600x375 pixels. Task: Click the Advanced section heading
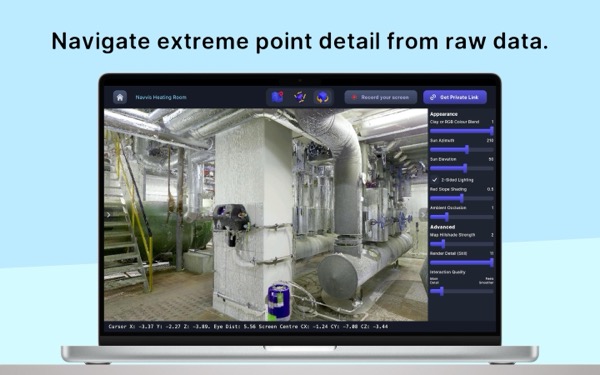[442, 227]
